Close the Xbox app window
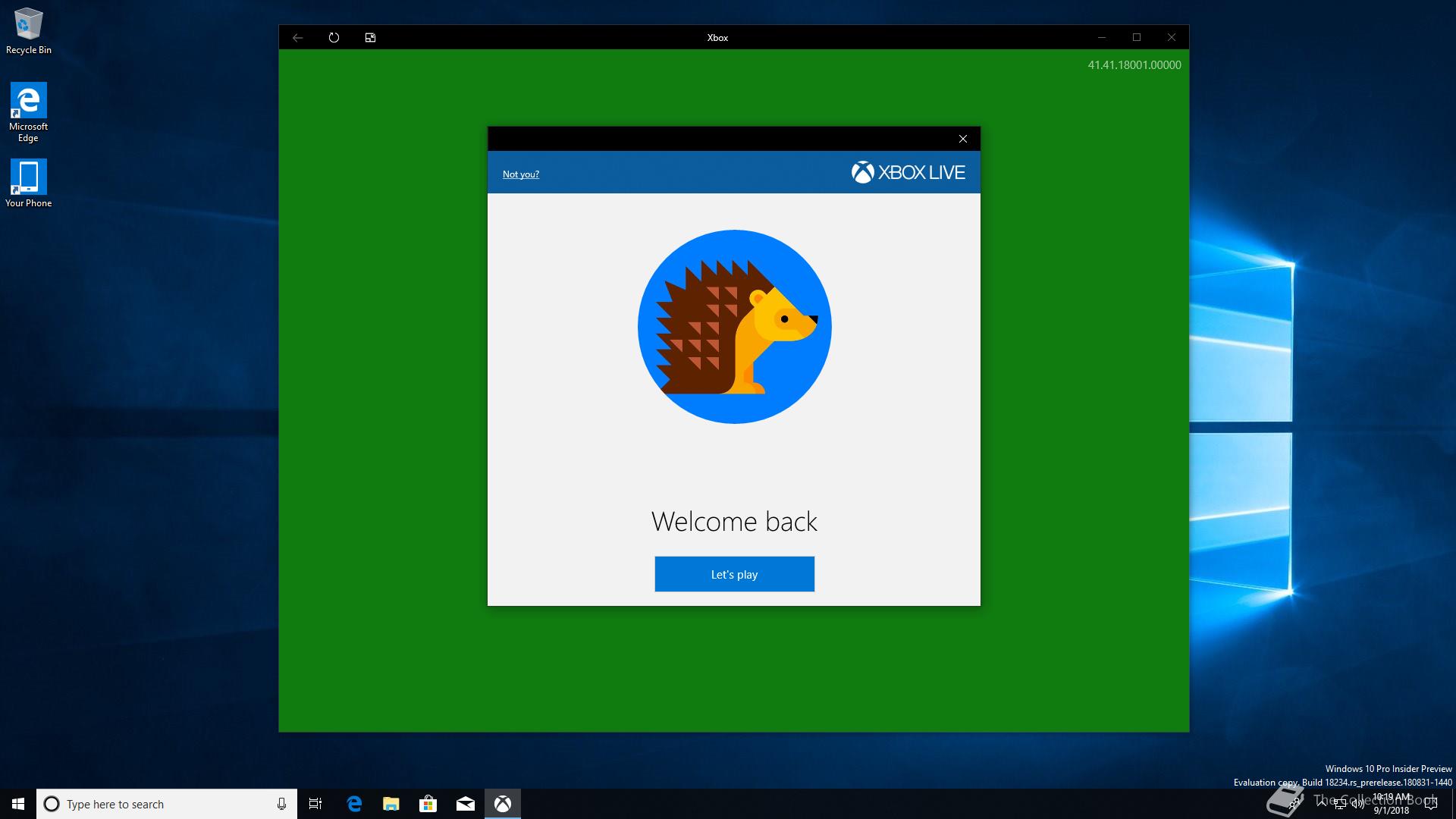 coord(1172,37)
